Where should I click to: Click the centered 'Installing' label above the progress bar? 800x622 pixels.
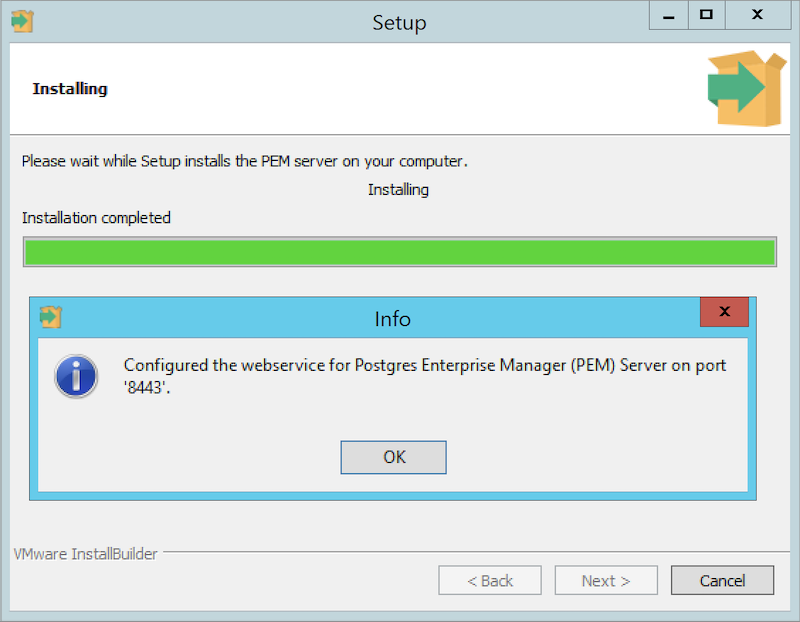398,190
